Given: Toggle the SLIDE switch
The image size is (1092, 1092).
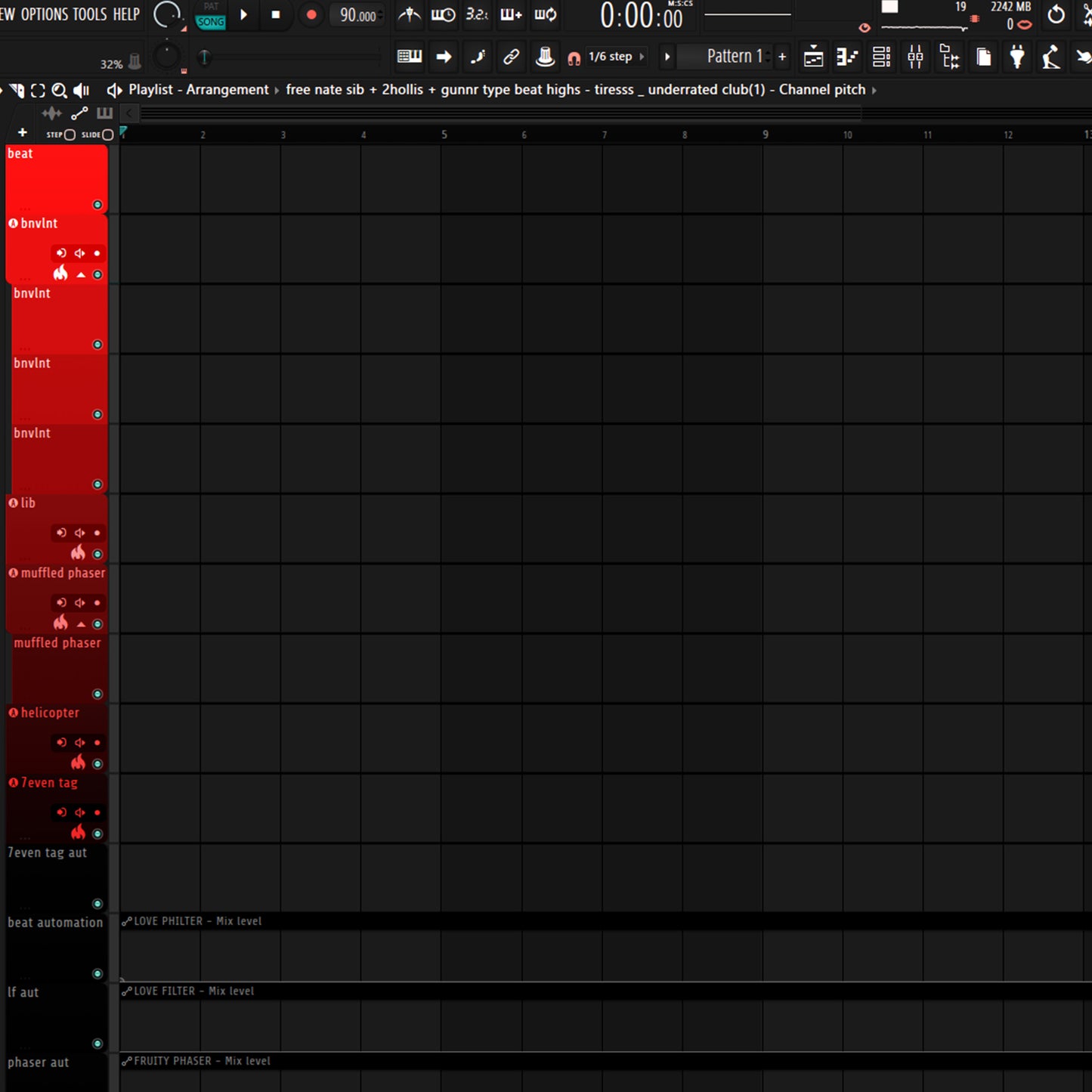Looking at the screenshot, I should pyautogui.click(x=107, y=135).
